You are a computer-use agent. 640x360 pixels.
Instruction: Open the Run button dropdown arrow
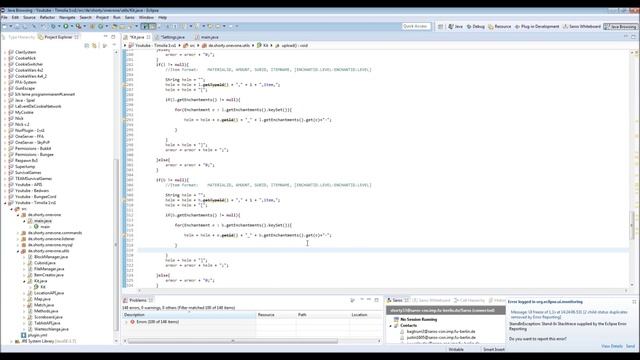point(71,27)
